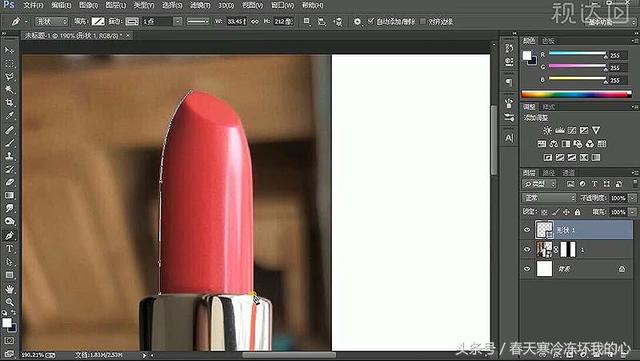Open the Filter menu
This screenshot has width=640, height=361.
point(200,5)
